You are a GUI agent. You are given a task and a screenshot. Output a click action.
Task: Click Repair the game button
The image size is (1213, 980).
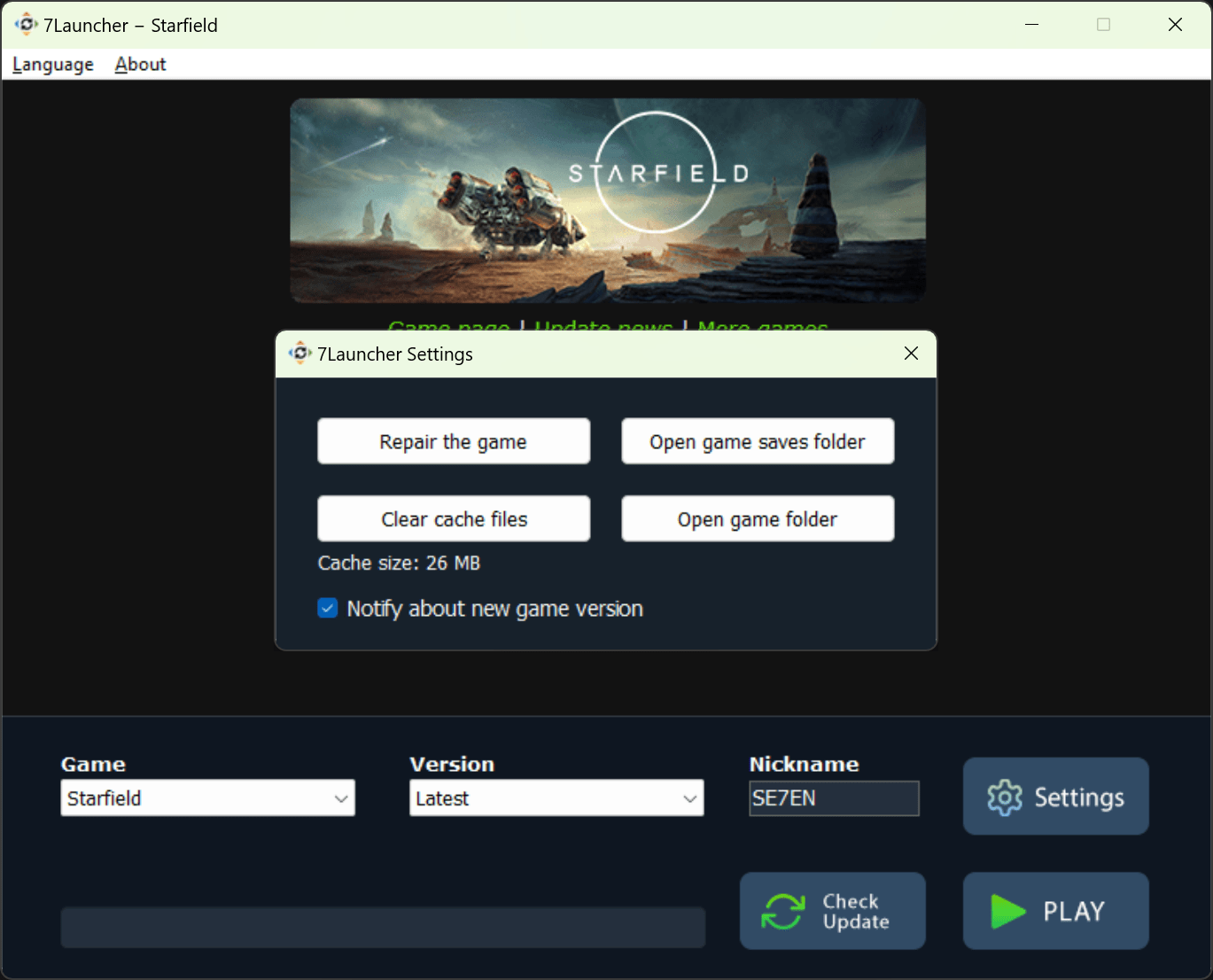tap(454, 441)
